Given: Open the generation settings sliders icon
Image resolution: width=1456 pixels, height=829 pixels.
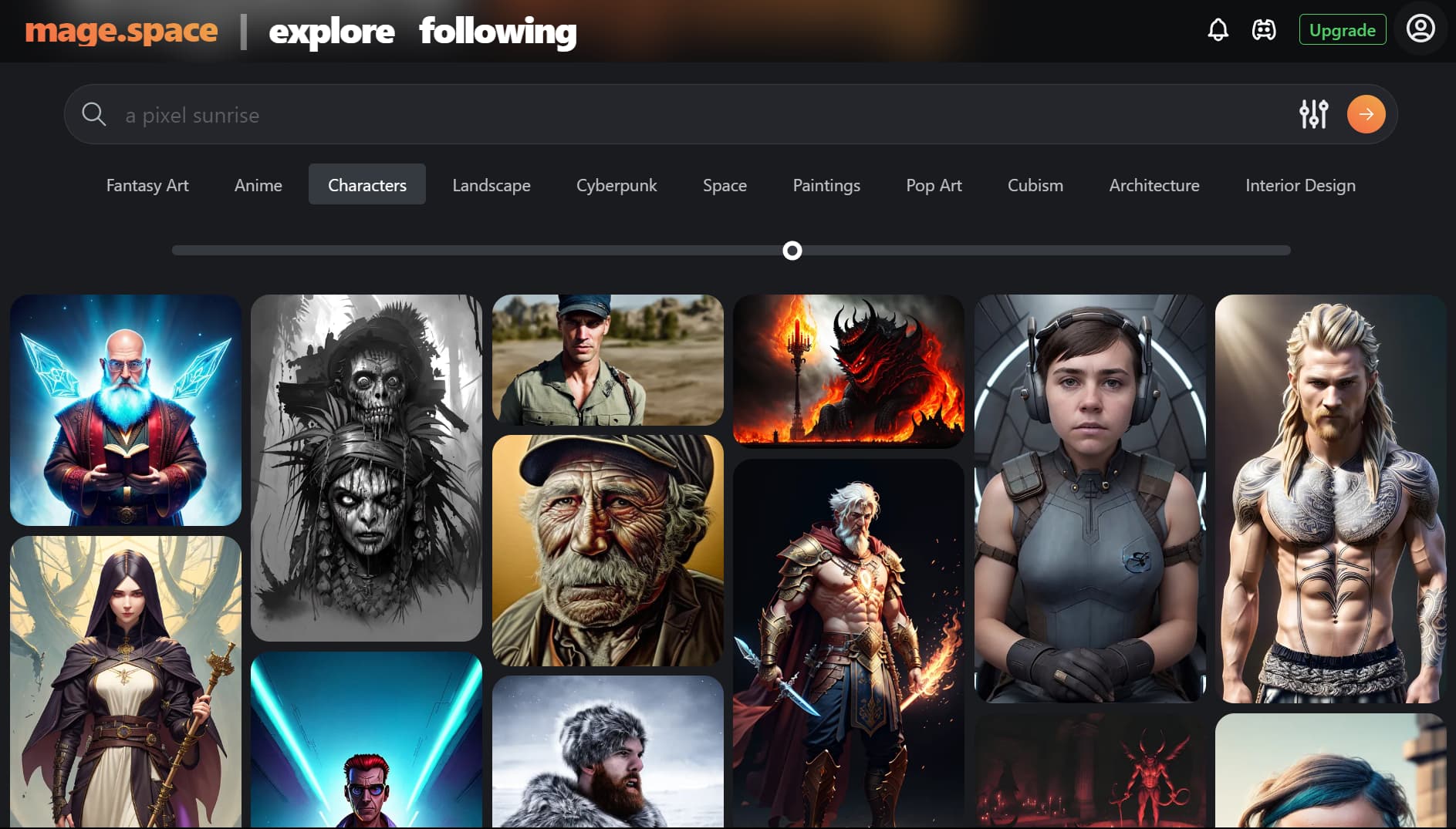Looking at the screenshot, I should pyautogui.click(x=1313, y=114).
